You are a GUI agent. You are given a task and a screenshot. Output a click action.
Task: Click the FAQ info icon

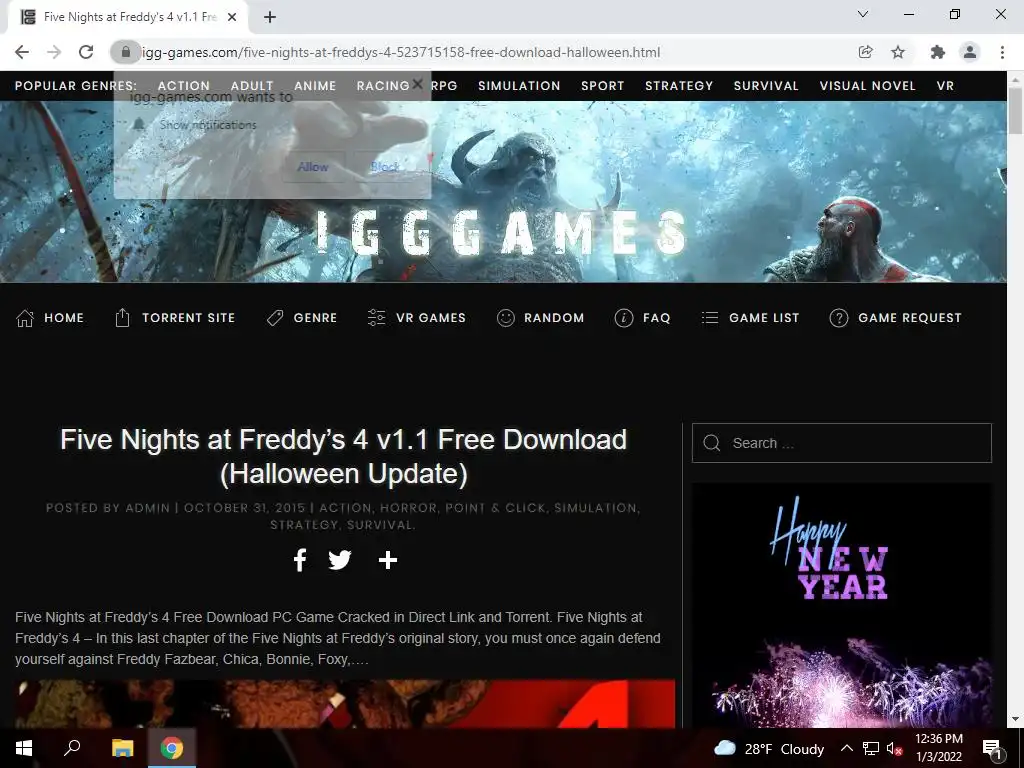pyautogui.click(x=624, y=318)
